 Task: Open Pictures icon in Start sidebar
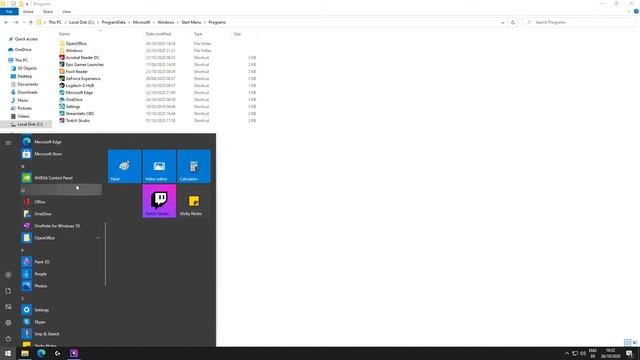[x=8, y=307]
